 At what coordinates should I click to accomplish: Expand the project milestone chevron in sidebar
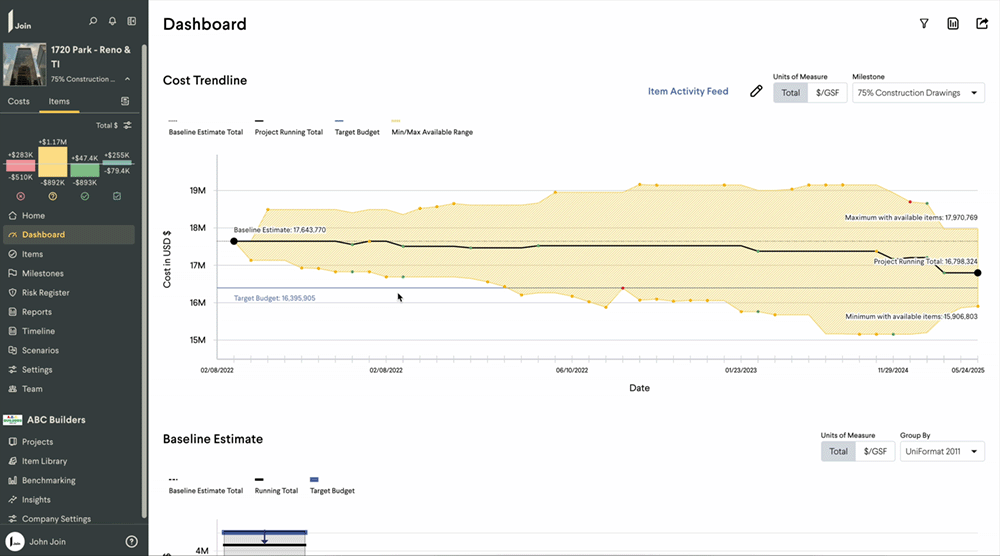tap(127, 79)
